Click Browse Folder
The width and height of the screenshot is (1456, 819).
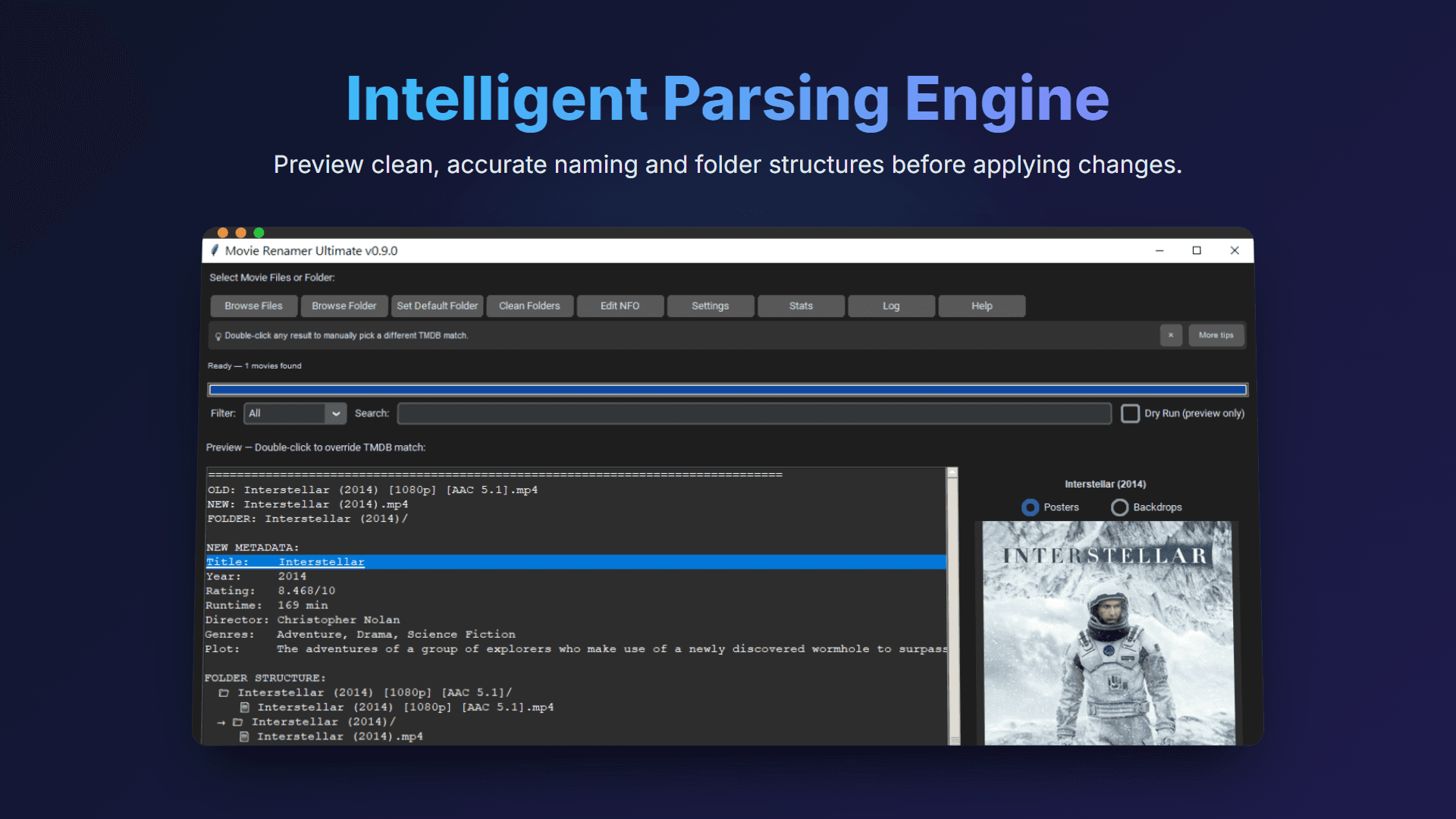tap(344, 306)
